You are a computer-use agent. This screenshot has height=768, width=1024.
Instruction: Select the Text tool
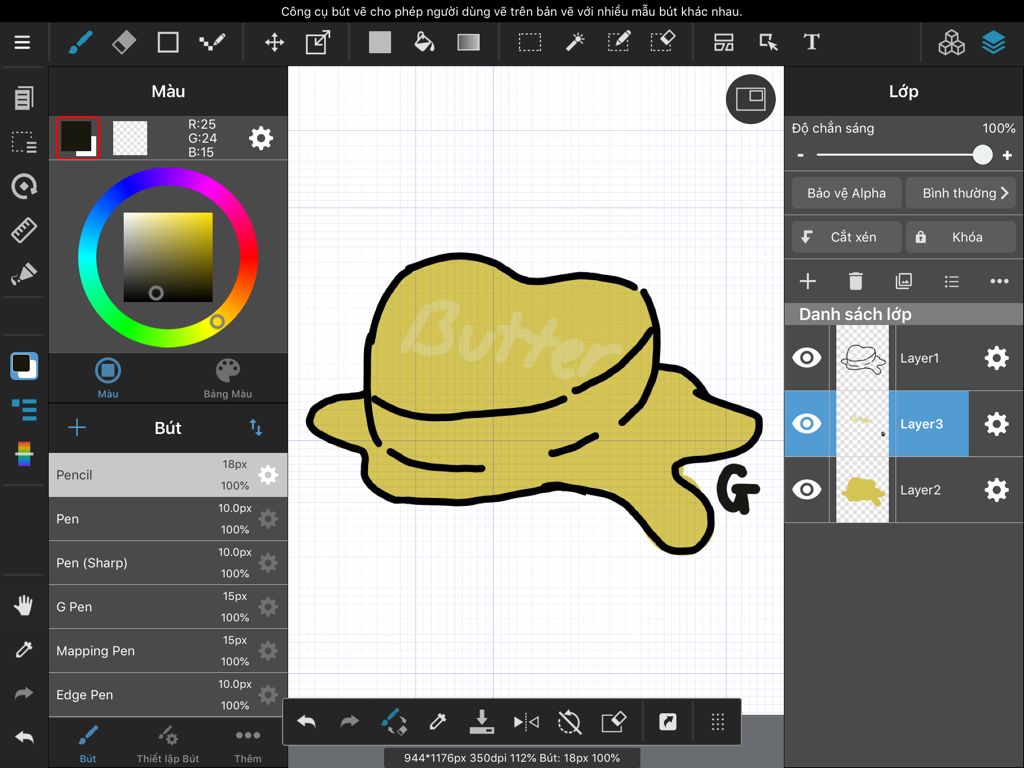pyautogui.click(x=811, y=42)
